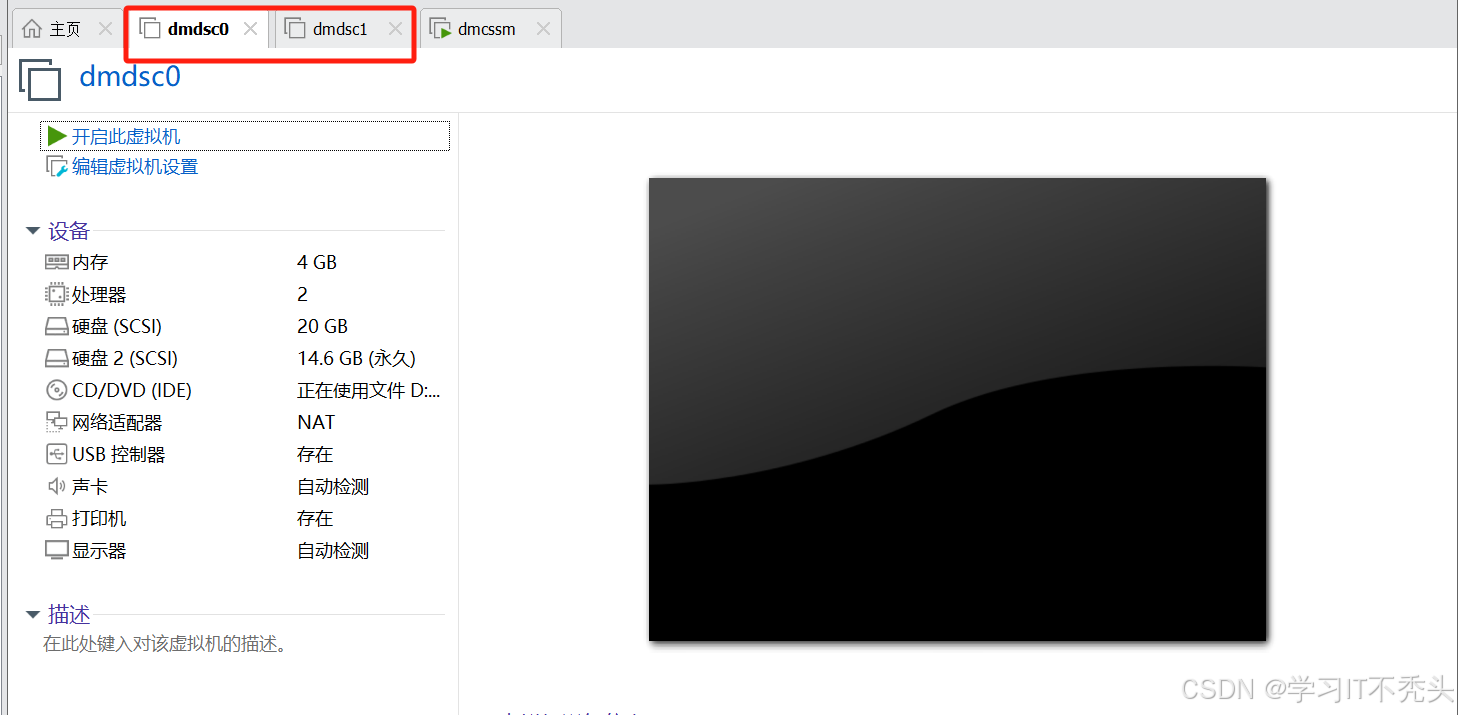Click the 20 GB disk value
Viewport: 1458px width, 715px height.
323,326
